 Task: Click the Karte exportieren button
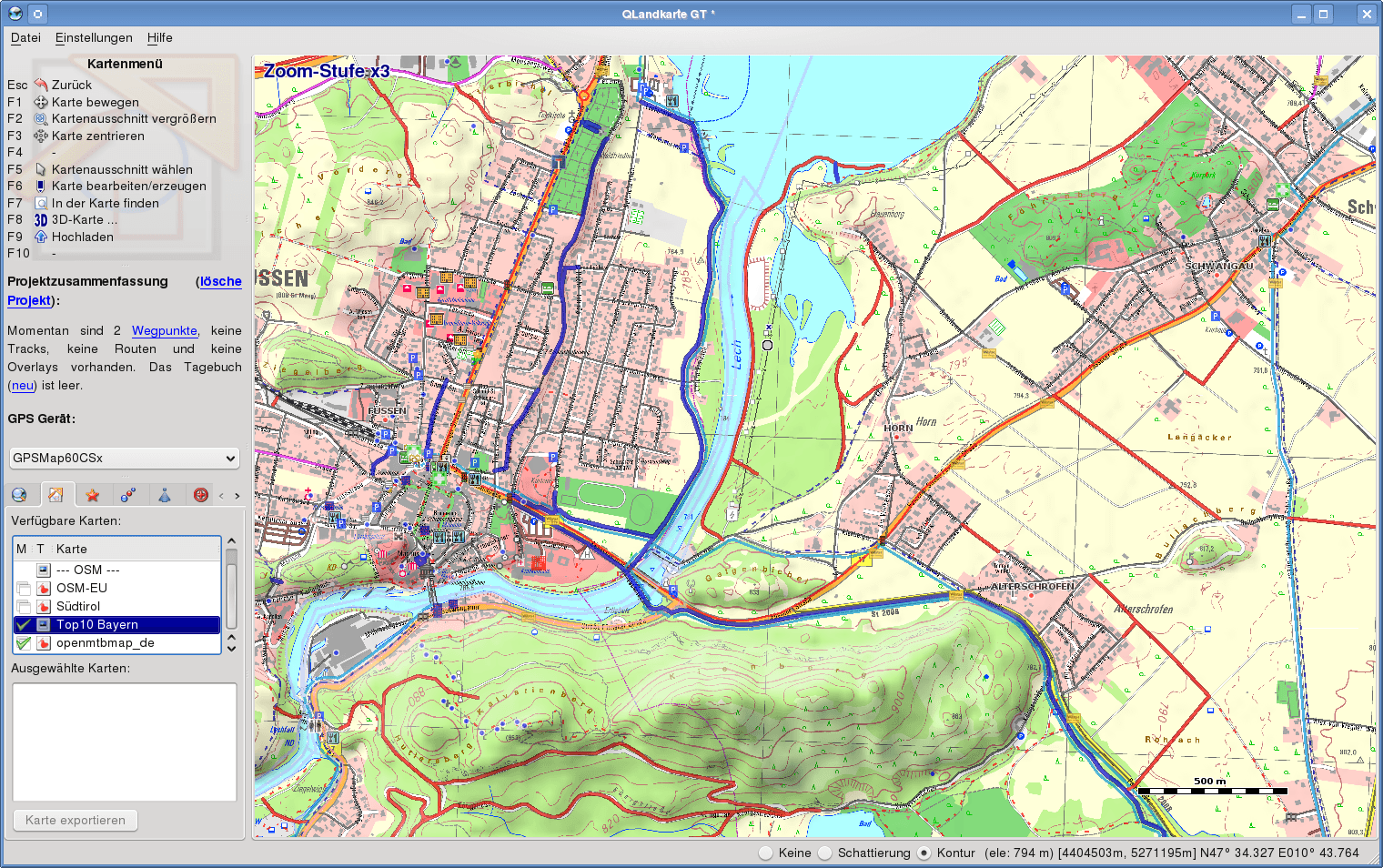pyautogui.click(x=76, y=820)
